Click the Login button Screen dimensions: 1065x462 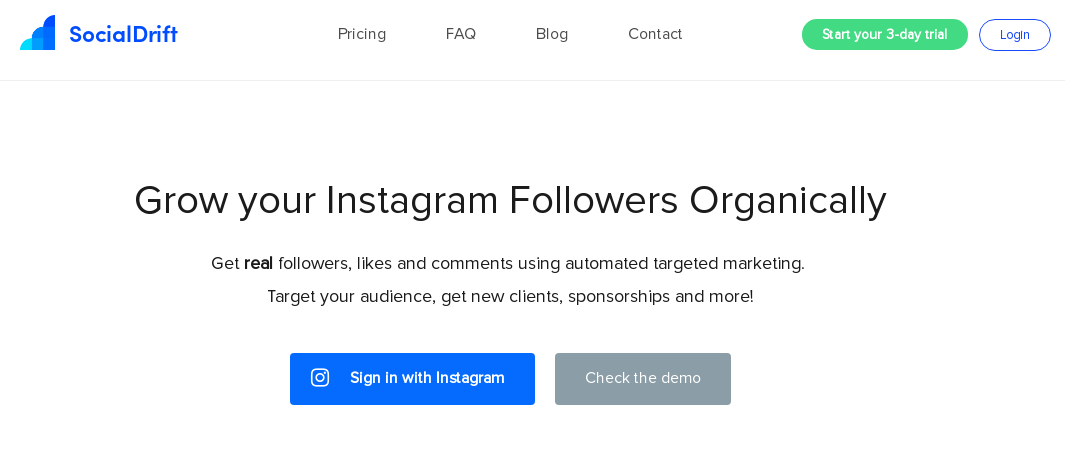click(x=1015, y=35)
